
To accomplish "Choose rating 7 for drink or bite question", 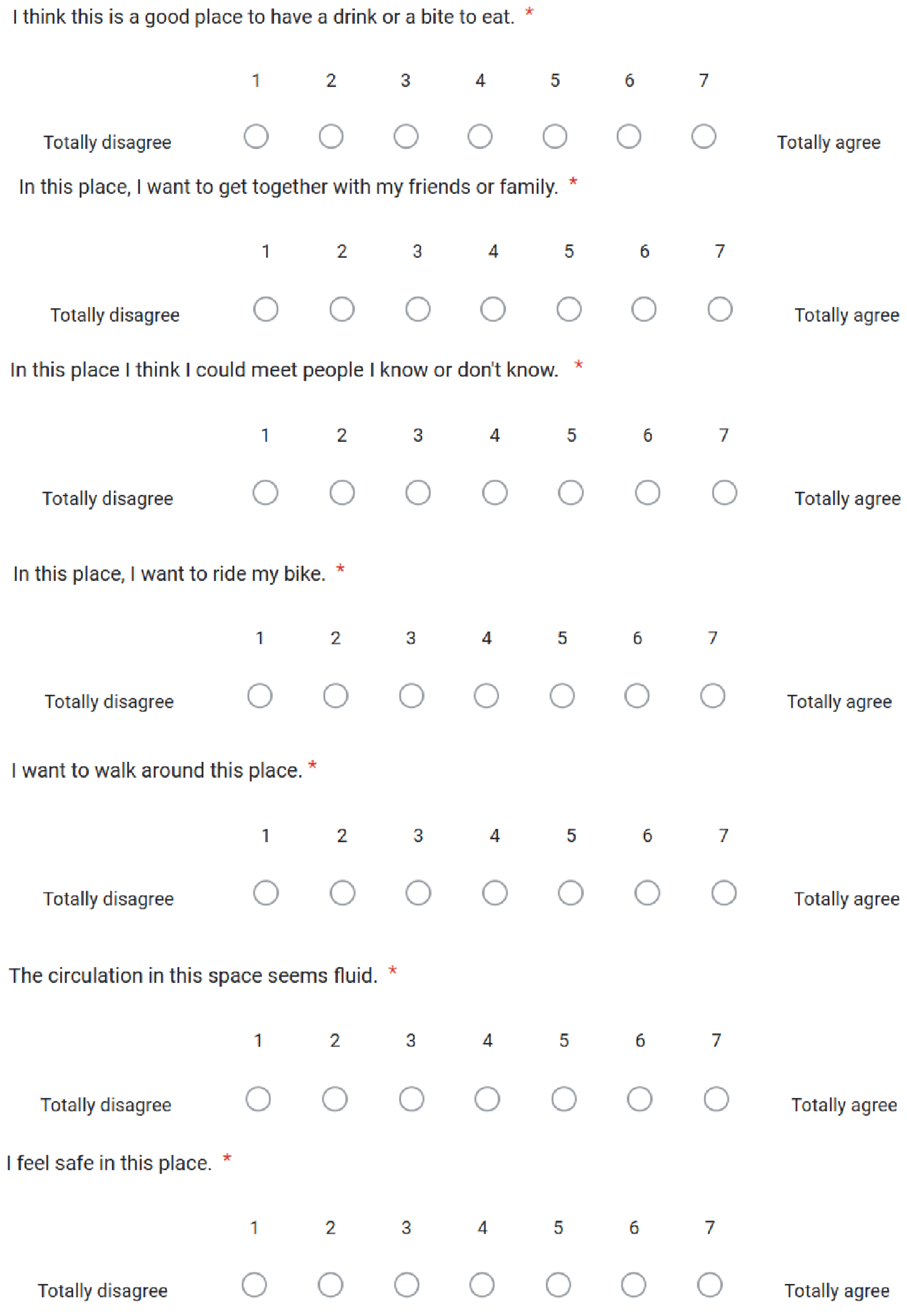I will [704, 136].
